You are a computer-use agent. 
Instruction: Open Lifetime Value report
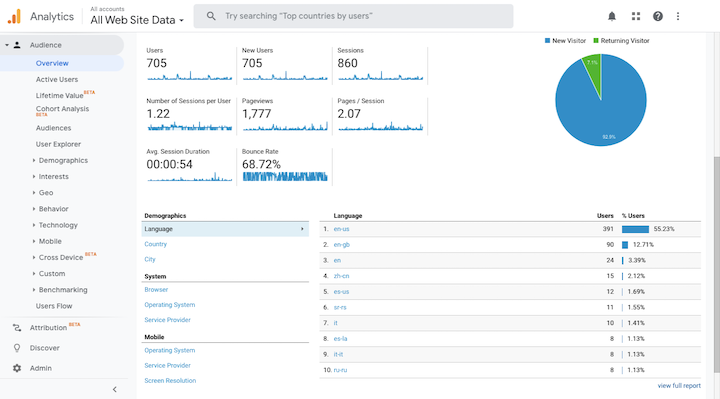point(60,96)
